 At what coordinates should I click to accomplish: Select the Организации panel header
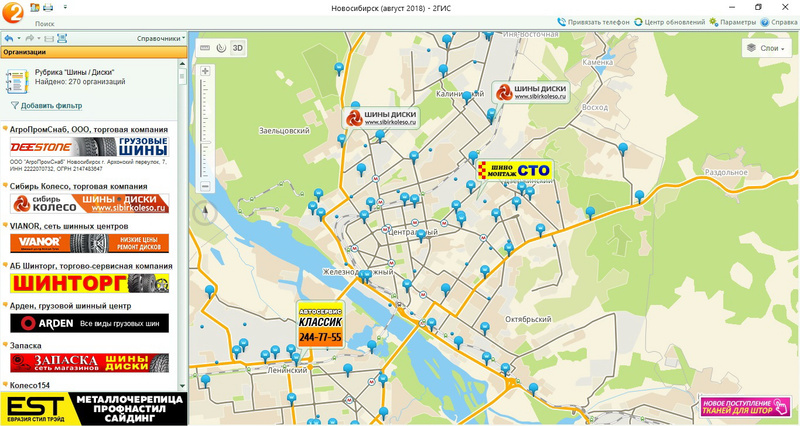(x=93, y=52)
